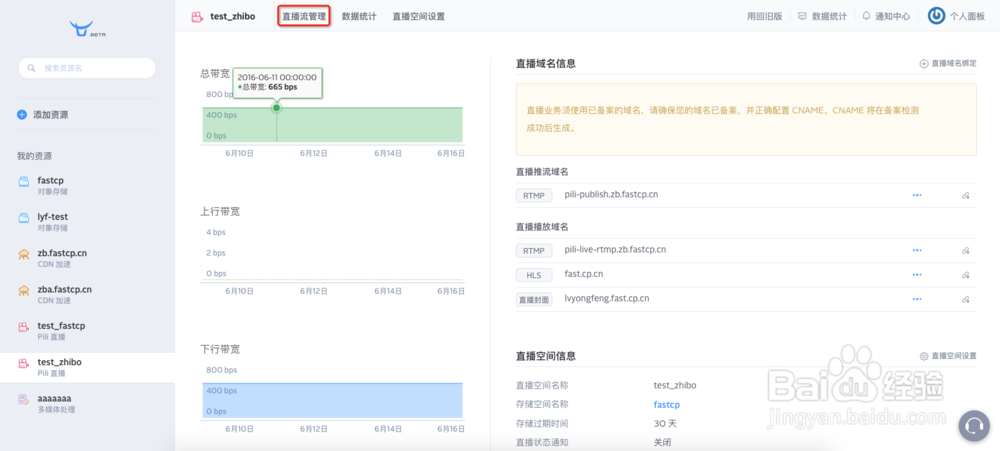Switch to the 数据统计 tab
Viewport: 1000px width, 451px height.
(359, 17)
